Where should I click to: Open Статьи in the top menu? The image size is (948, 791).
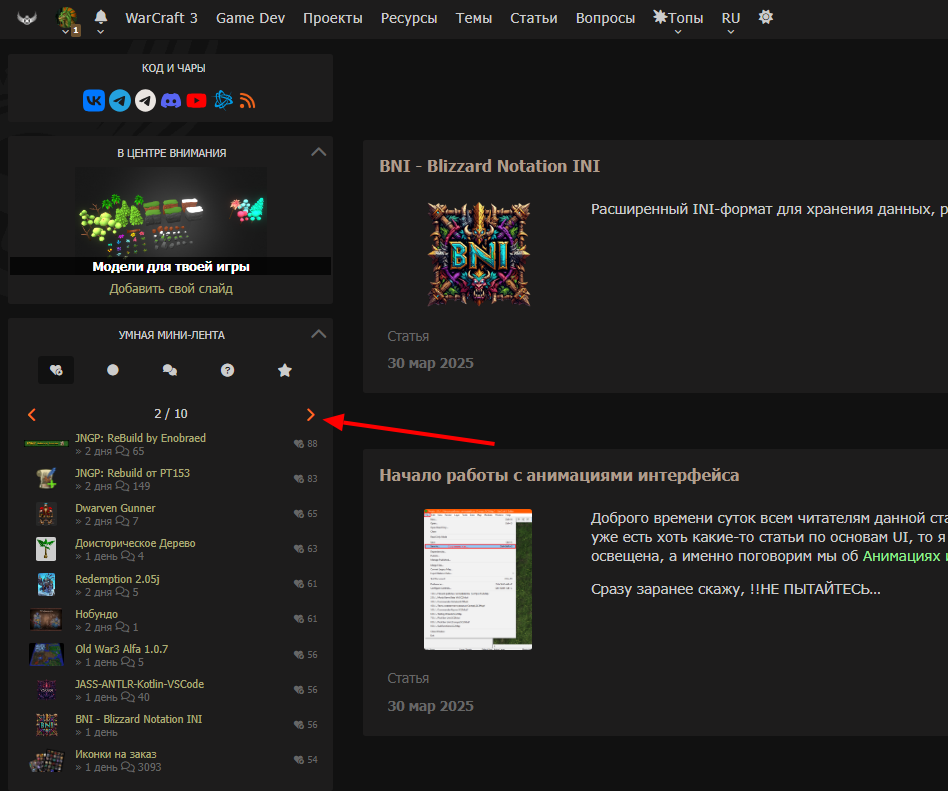click(x=533, y=18)
